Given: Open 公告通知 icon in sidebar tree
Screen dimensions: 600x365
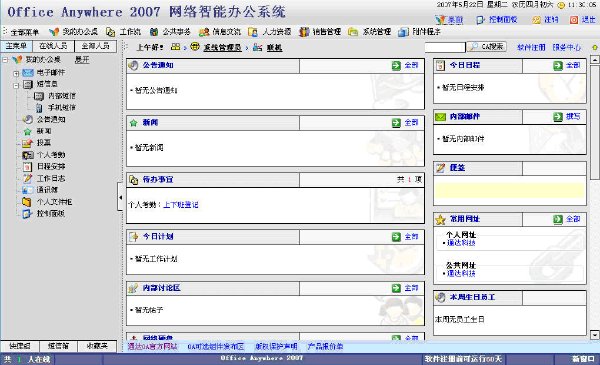Looking at the screenshot, I should [27, 119].
